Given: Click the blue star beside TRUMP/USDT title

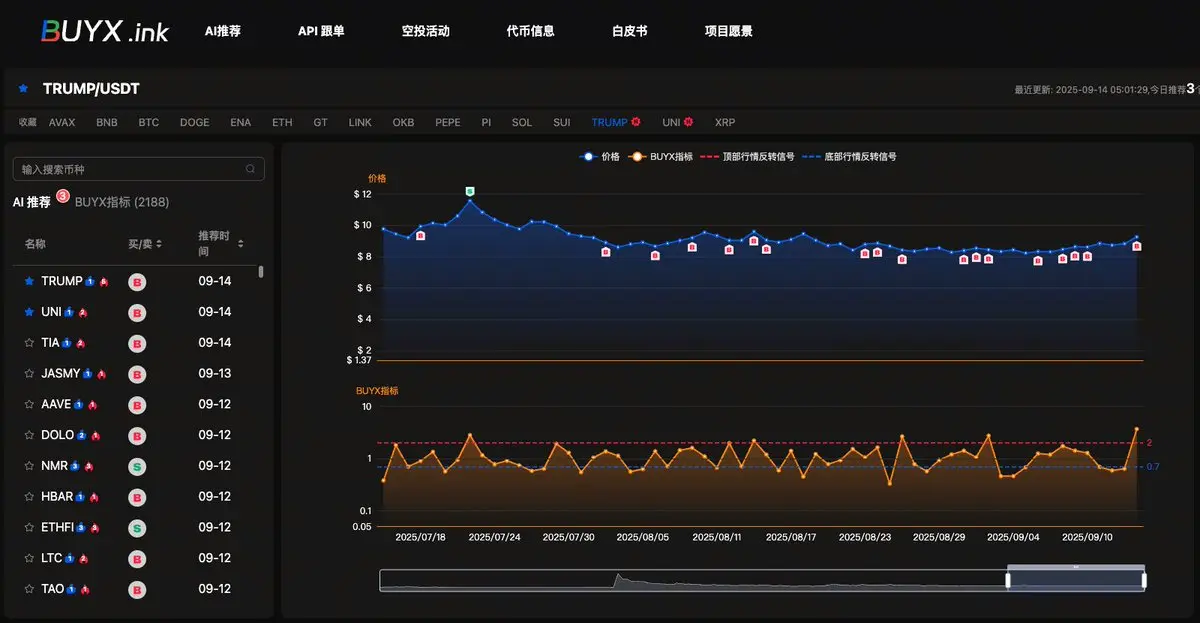Looking at the screenshot, I should [23, 89].
